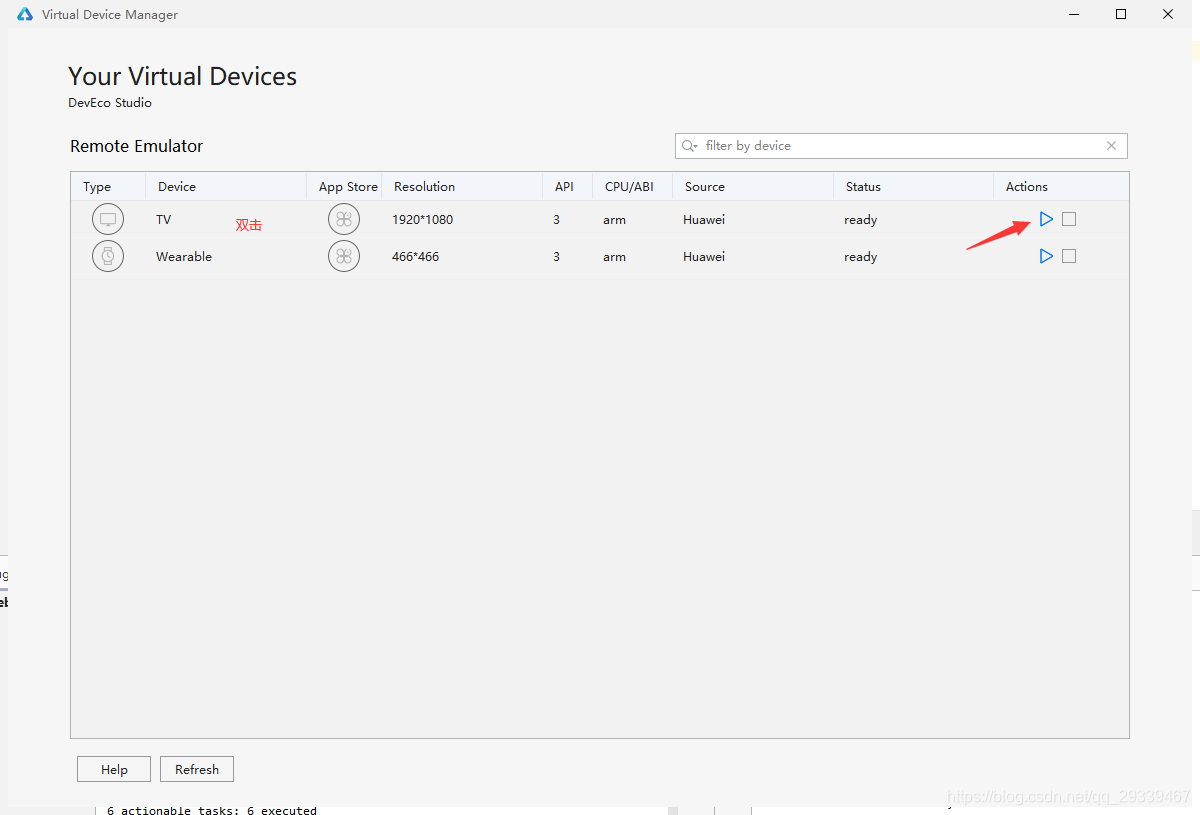This screenshot has width=1200, height=815.
Task: Start the Wearable emulator with play icon
Action: 1046,256
